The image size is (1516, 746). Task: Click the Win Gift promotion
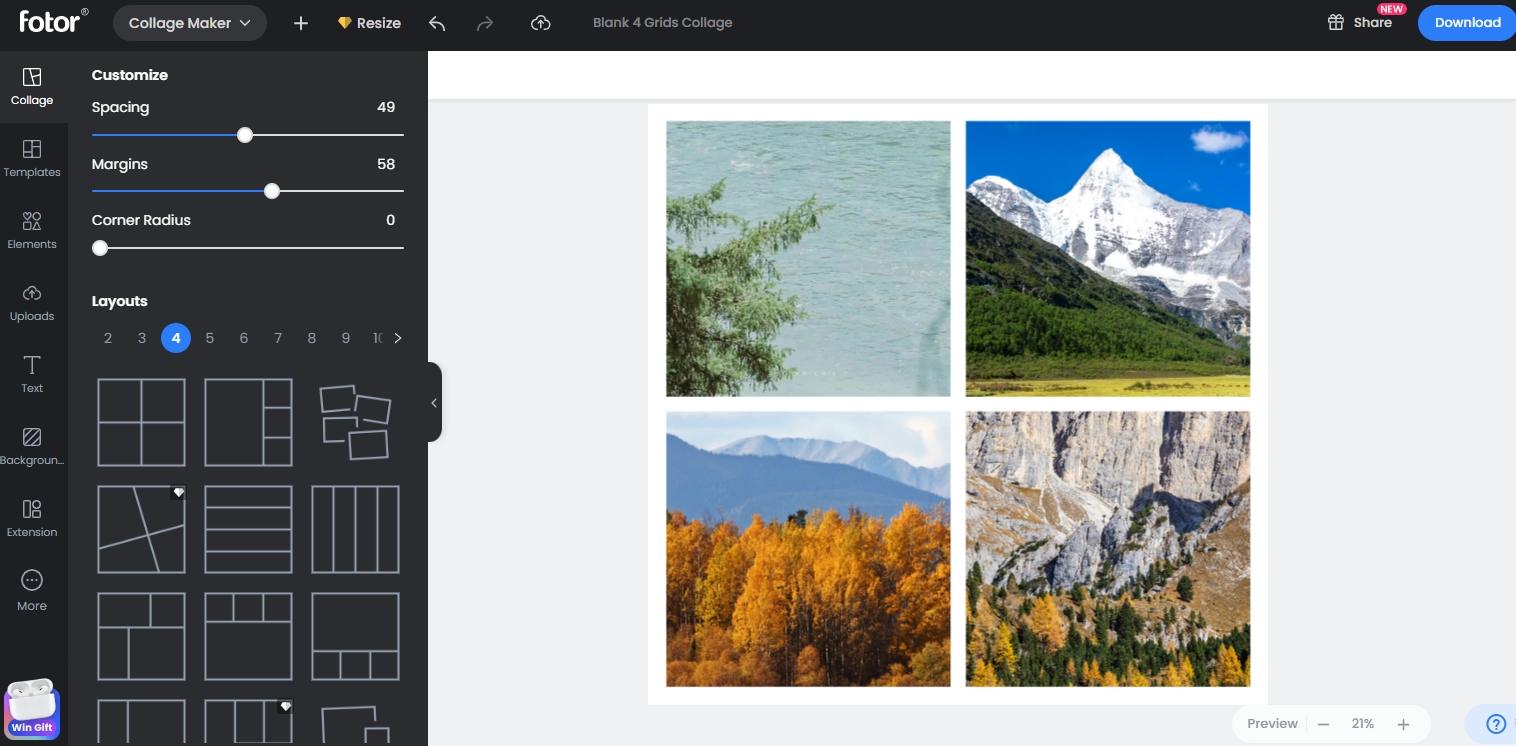click(31, 708)
